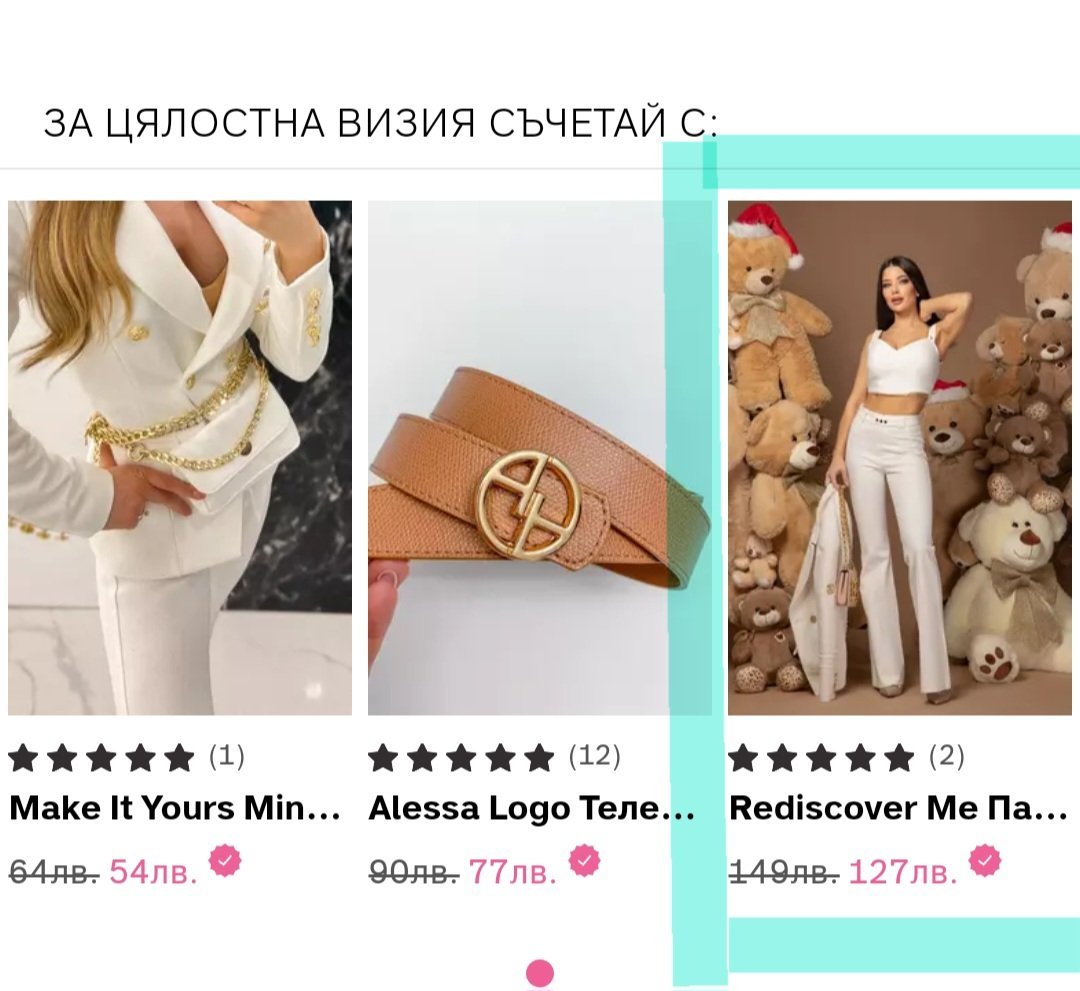Viewport: 1080px width, 991px height.
Task: Click the Alessa Logo product title
Action: [532, 809]
